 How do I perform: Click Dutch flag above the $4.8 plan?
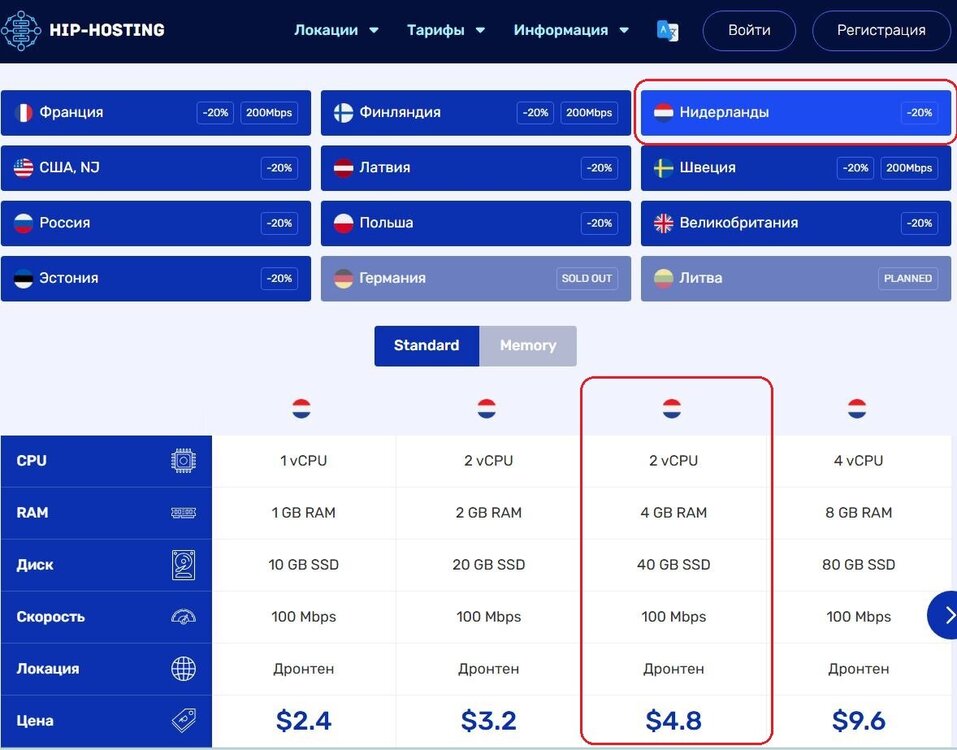pos(671,408)
